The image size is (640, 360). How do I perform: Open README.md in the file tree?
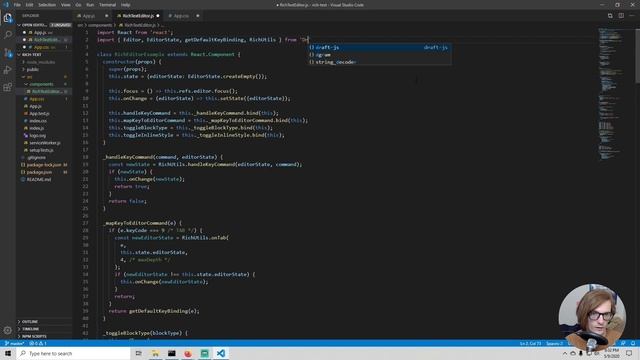(x=44, y=180)
